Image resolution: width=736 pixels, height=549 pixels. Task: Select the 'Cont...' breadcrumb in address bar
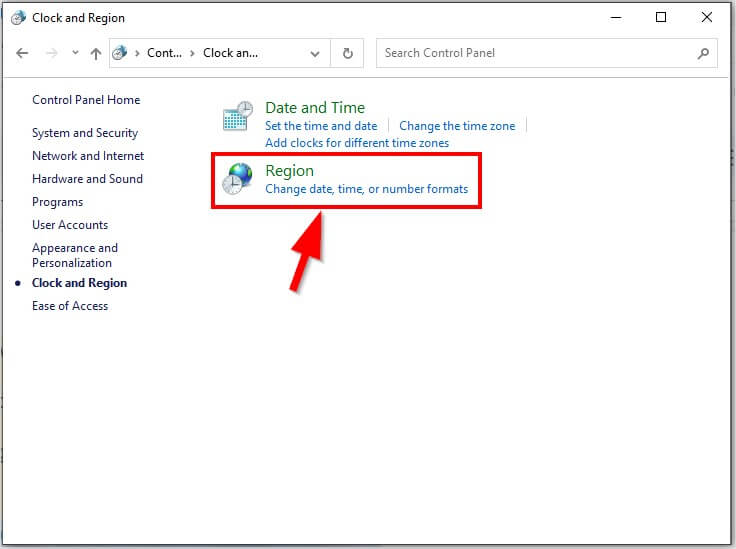[x=164, y=53]
